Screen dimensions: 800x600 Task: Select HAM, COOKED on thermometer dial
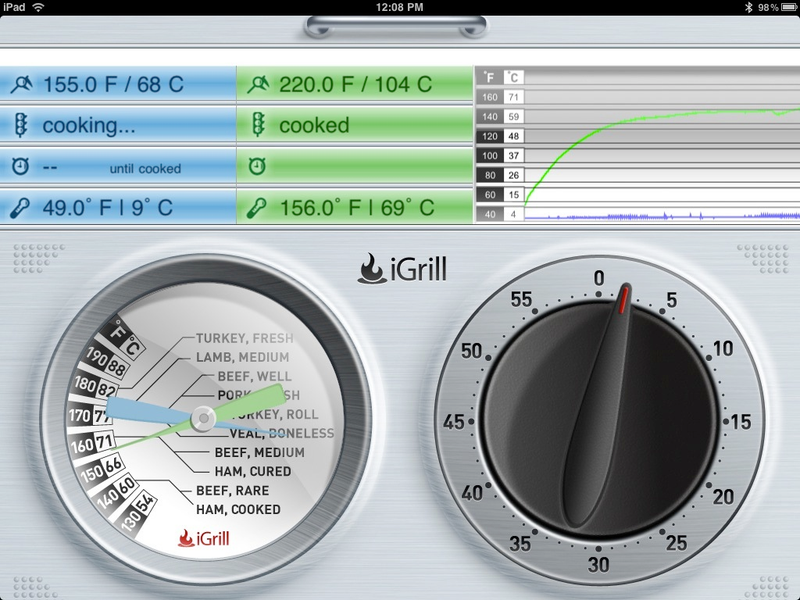(238, 509)
